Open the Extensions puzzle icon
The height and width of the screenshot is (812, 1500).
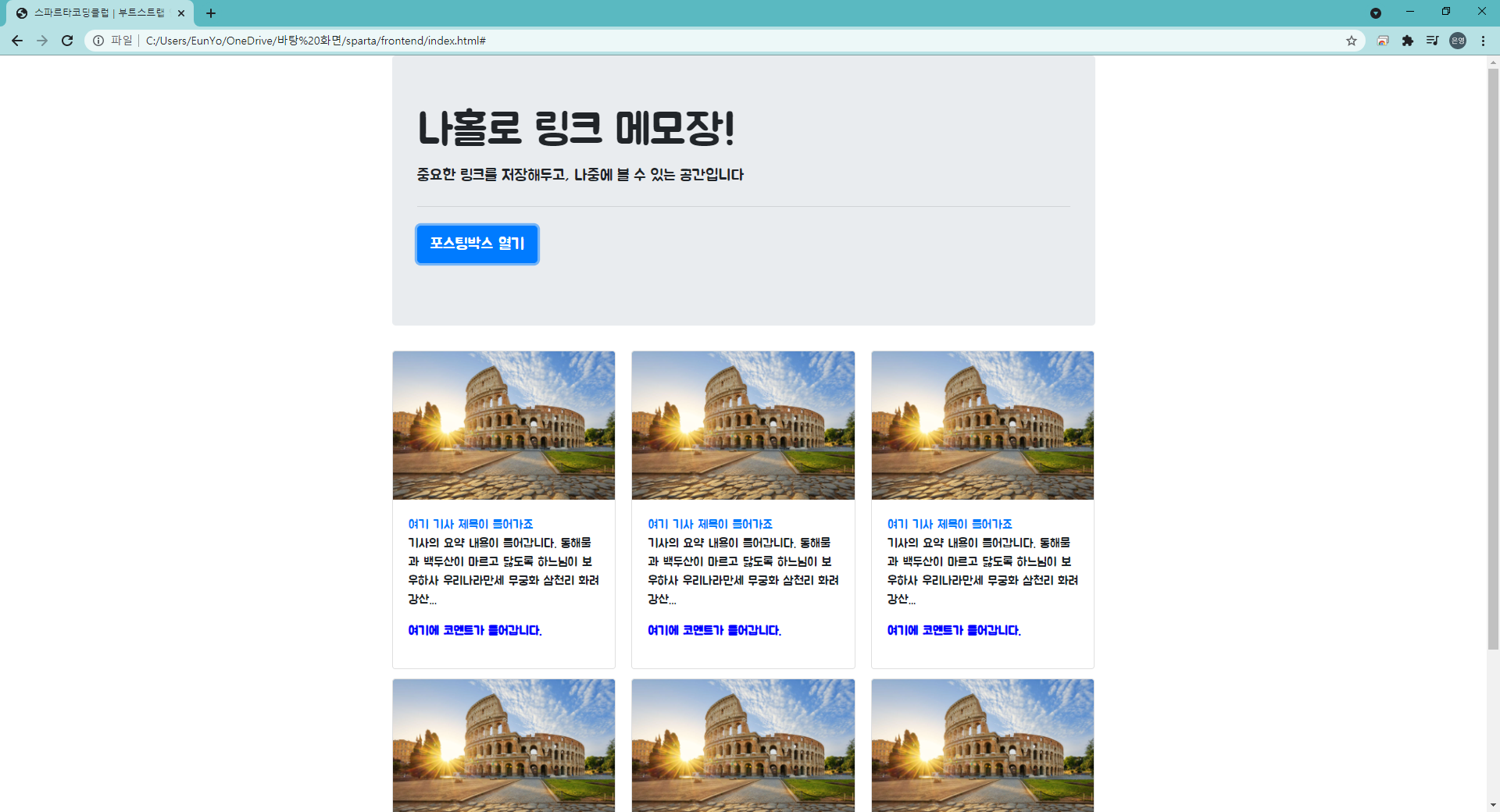[1408, 41]
